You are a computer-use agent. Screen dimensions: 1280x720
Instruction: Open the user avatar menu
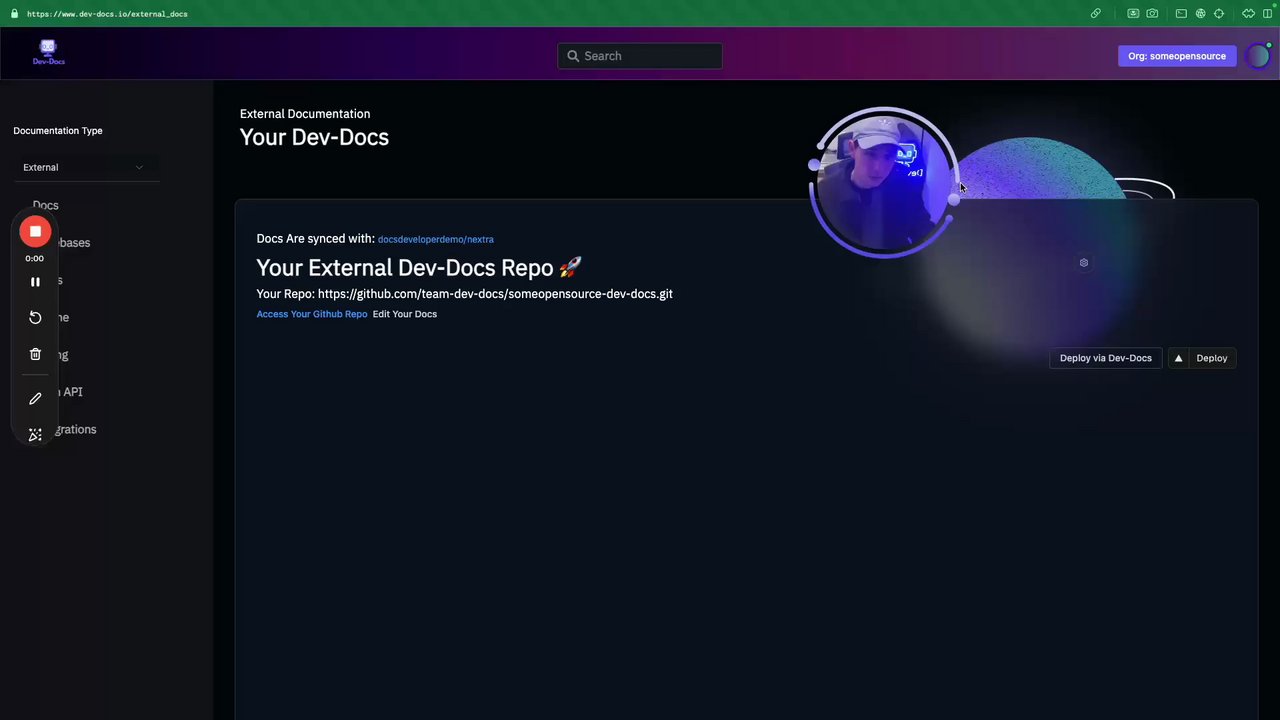(x=1258, y=56)
